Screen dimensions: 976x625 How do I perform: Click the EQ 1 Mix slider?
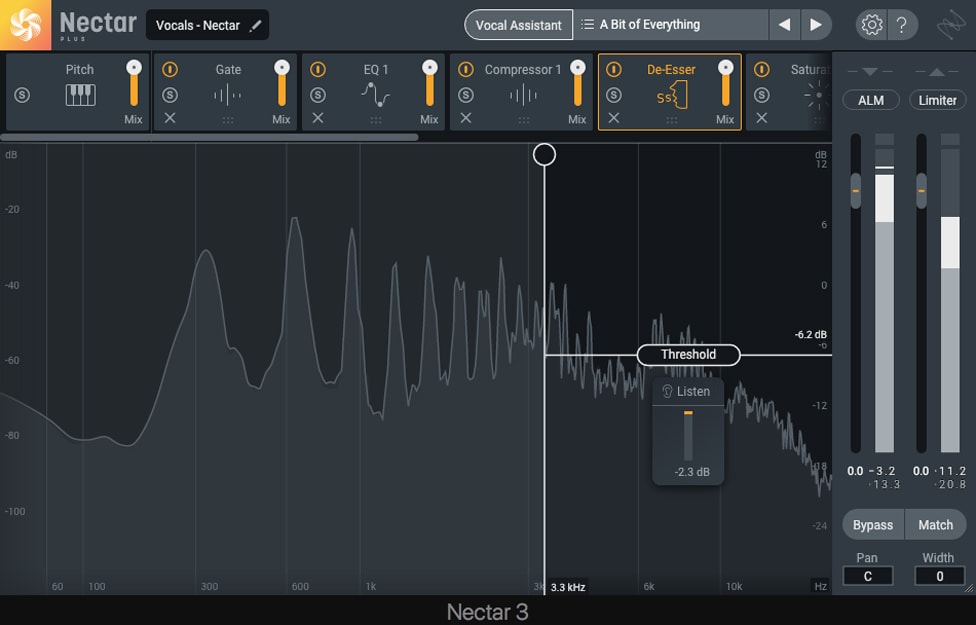point(429,83)
